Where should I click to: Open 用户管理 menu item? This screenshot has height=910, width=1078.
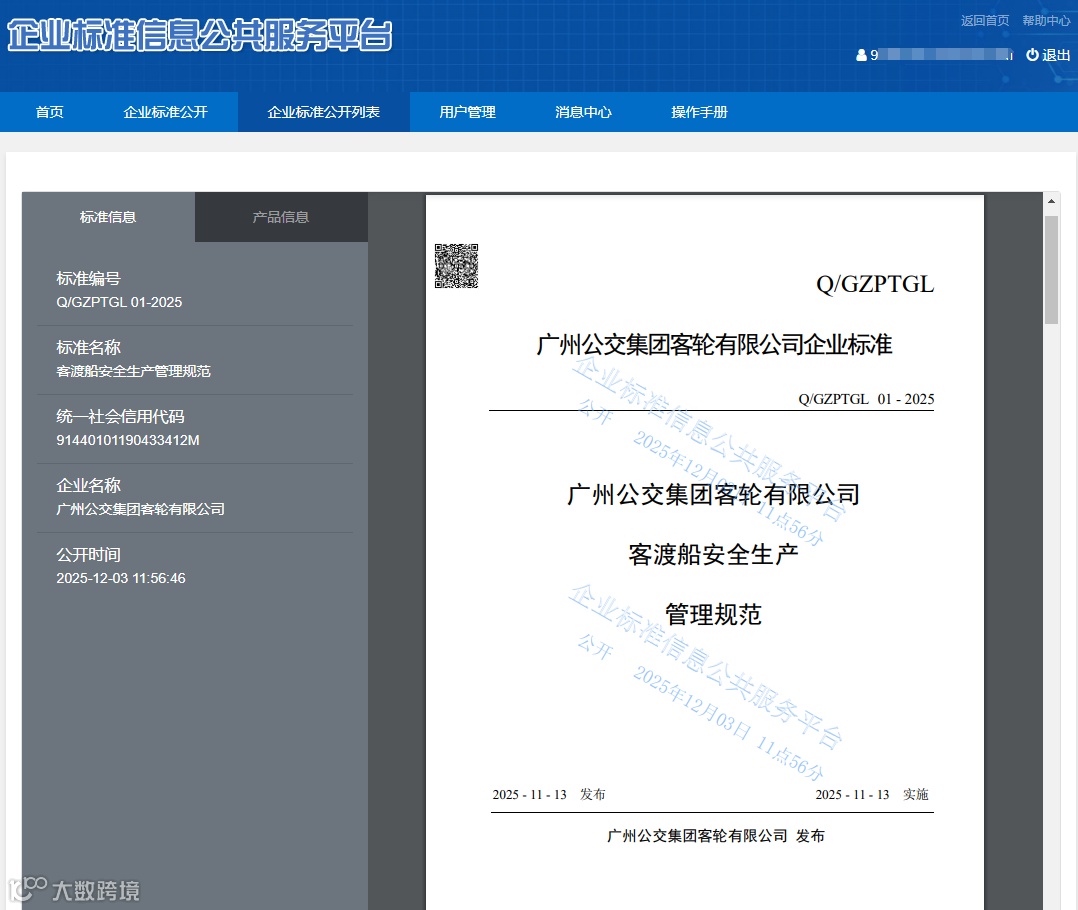pos(468,112)
